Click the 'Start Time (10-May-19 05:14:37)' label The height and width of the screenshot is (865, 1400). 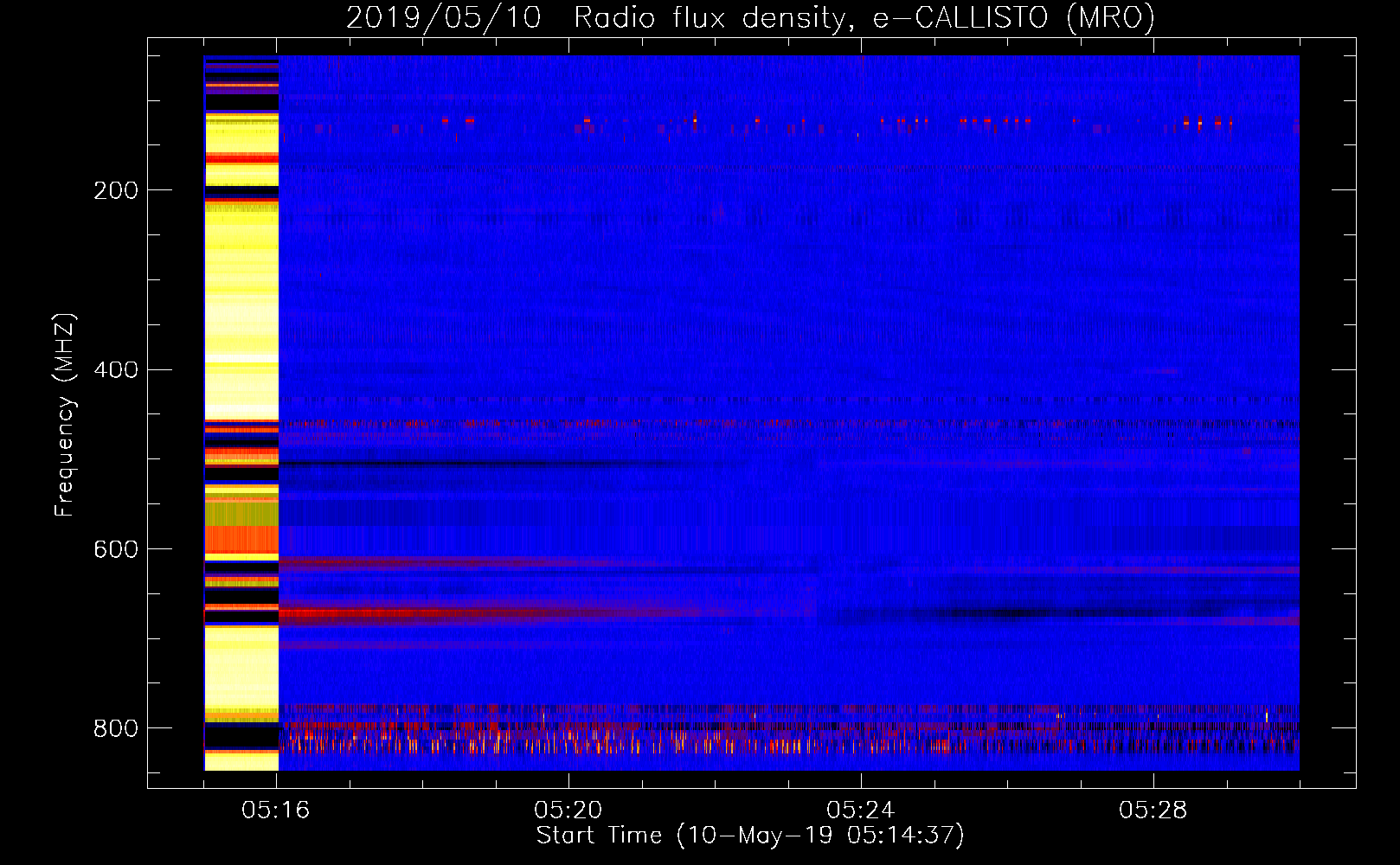click(x=750, y=836)
